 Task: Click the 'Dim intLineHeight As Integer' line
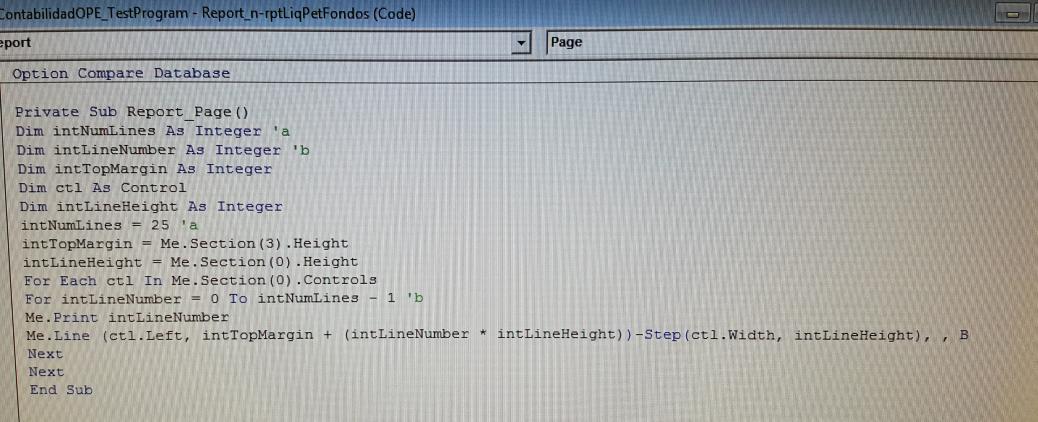(x=151, y=207)
